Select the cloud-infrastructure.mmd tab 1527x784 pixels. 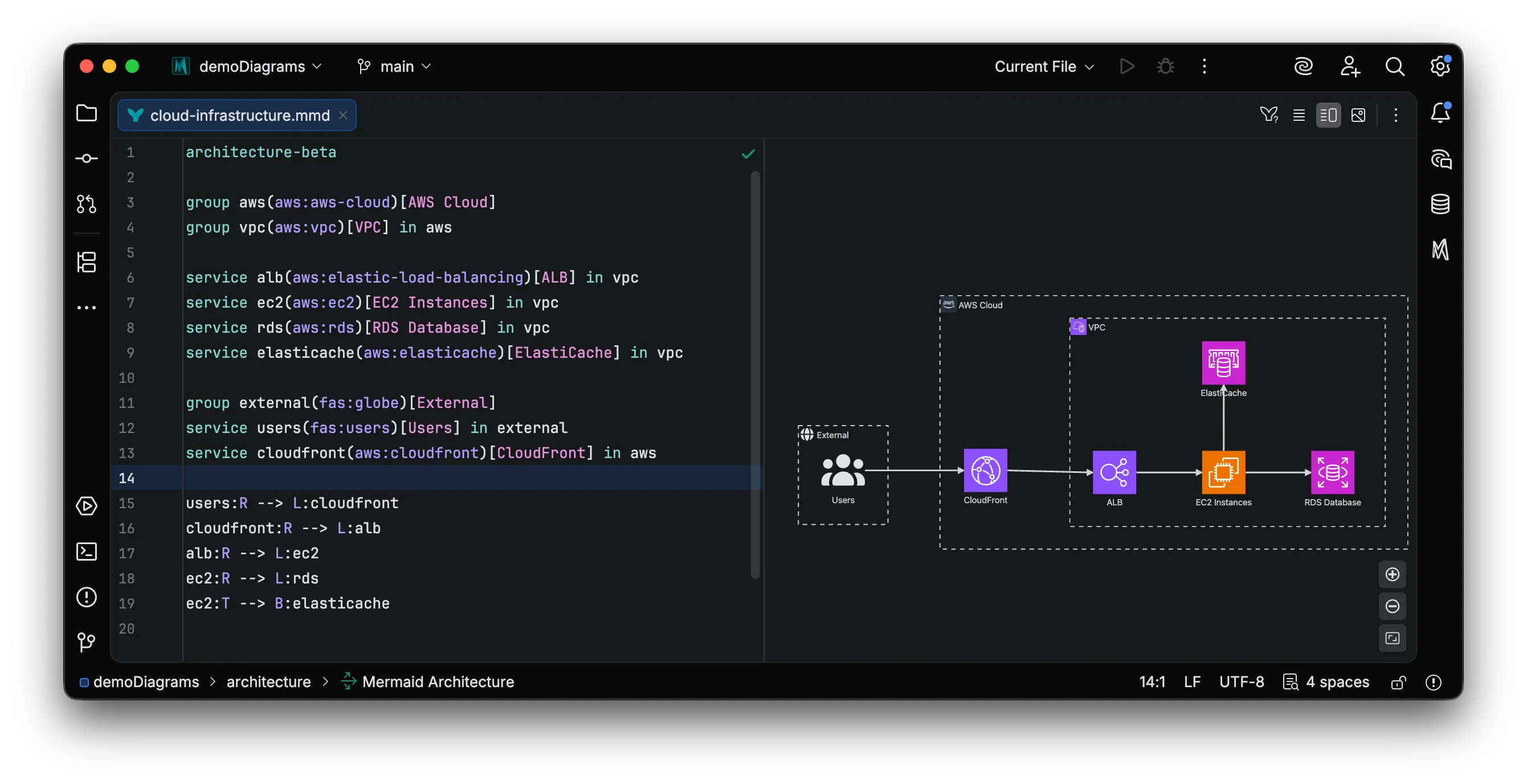coord(239,115)
